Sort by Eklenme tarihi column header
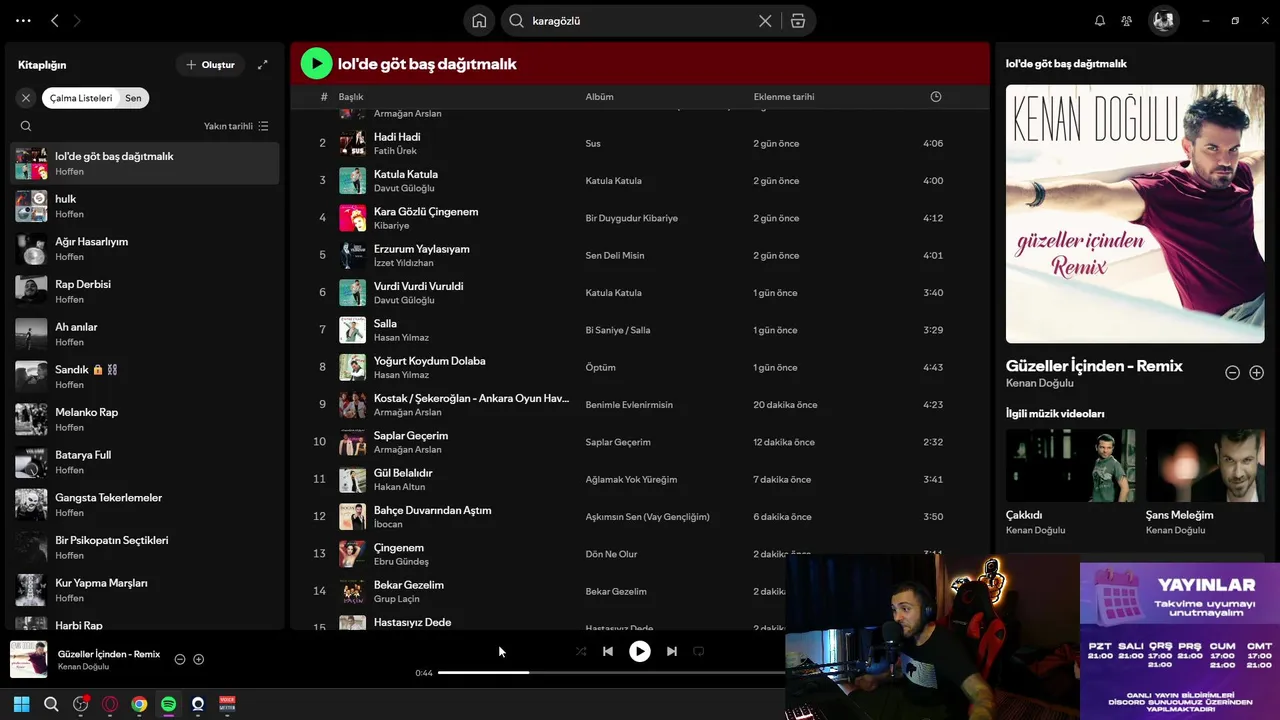Image resolution: width=1280 pixels, height=720 pixels. [783, 97]
